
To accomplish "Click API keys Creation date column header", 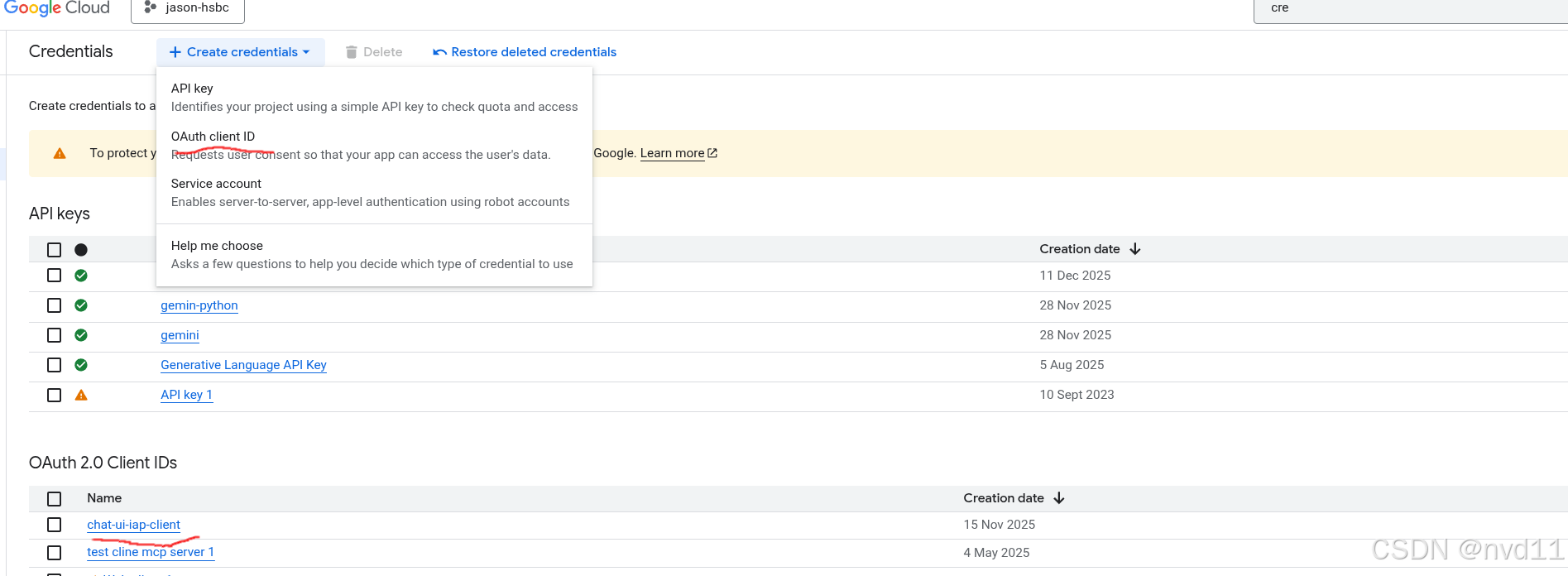I will pos(1080,249).
